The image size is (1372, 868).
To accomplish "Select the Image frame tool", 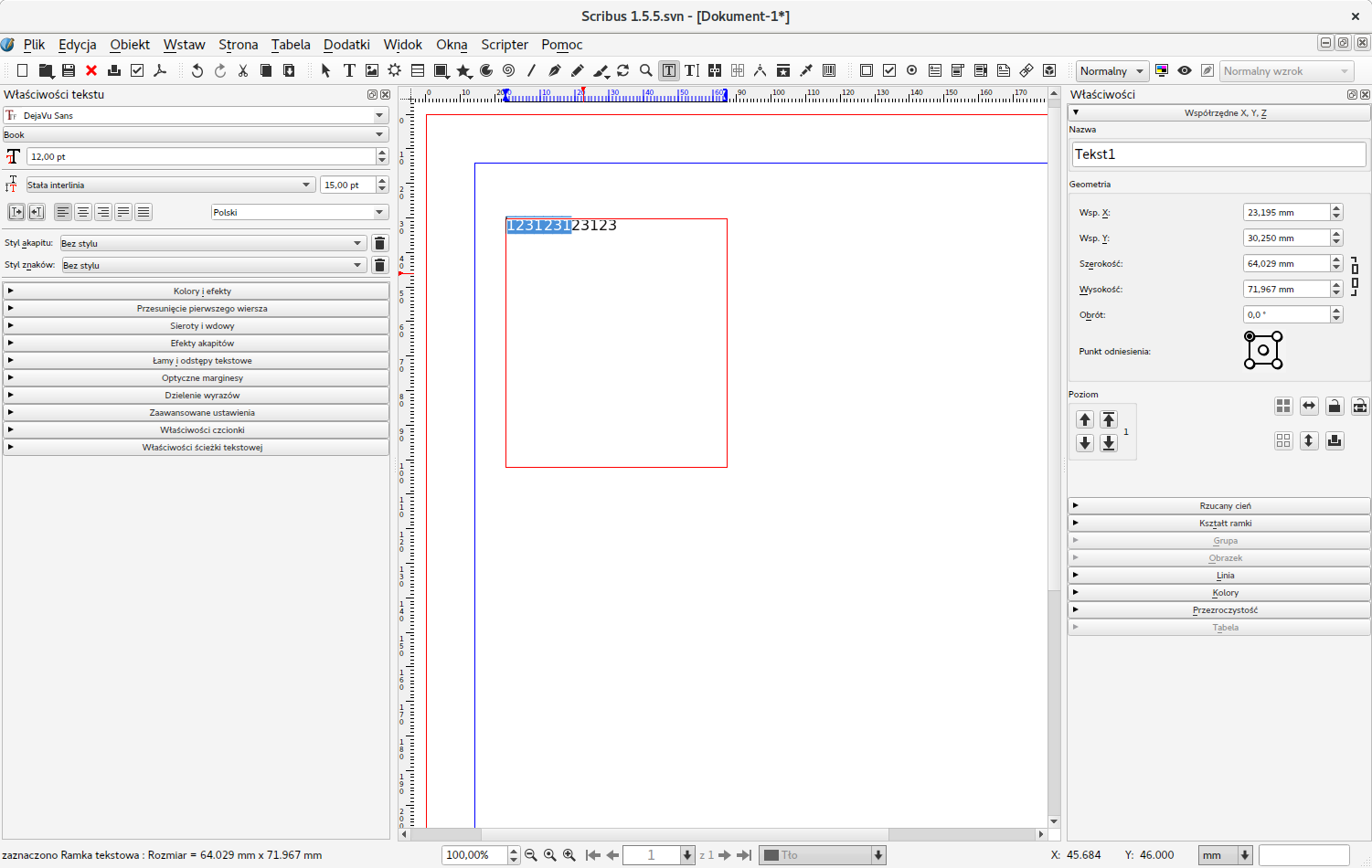I will [x=372, y=70].
